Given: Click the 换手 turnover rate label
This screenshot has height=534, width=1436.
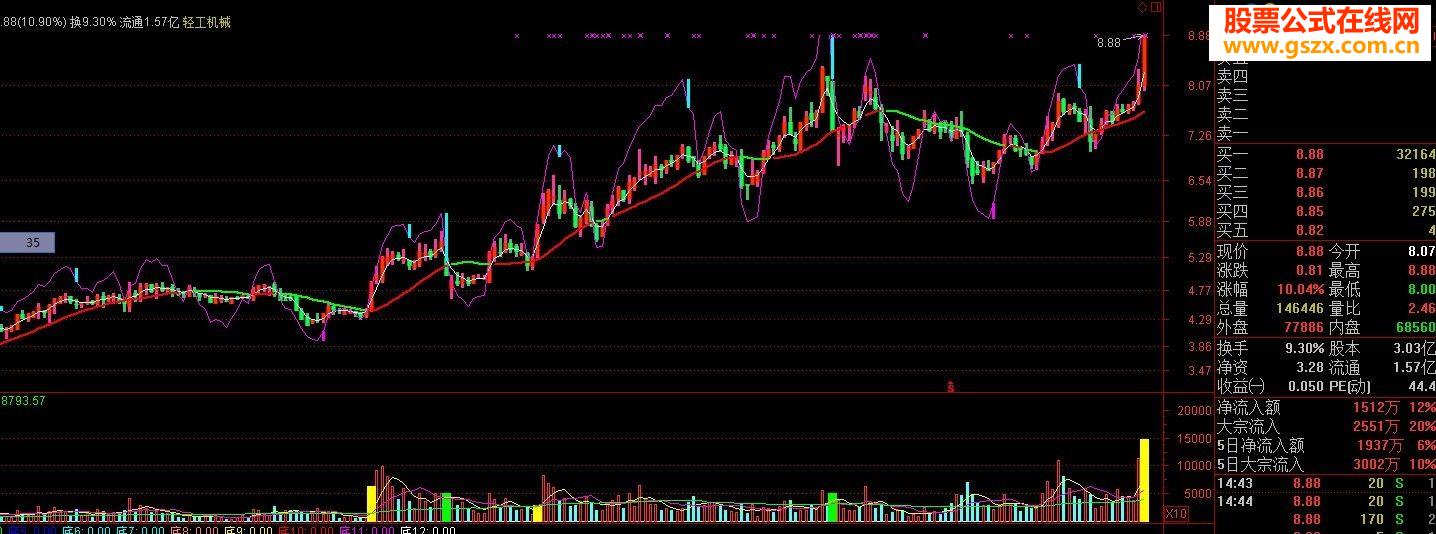Looking at the screenshot, I should pos(1232,349).
